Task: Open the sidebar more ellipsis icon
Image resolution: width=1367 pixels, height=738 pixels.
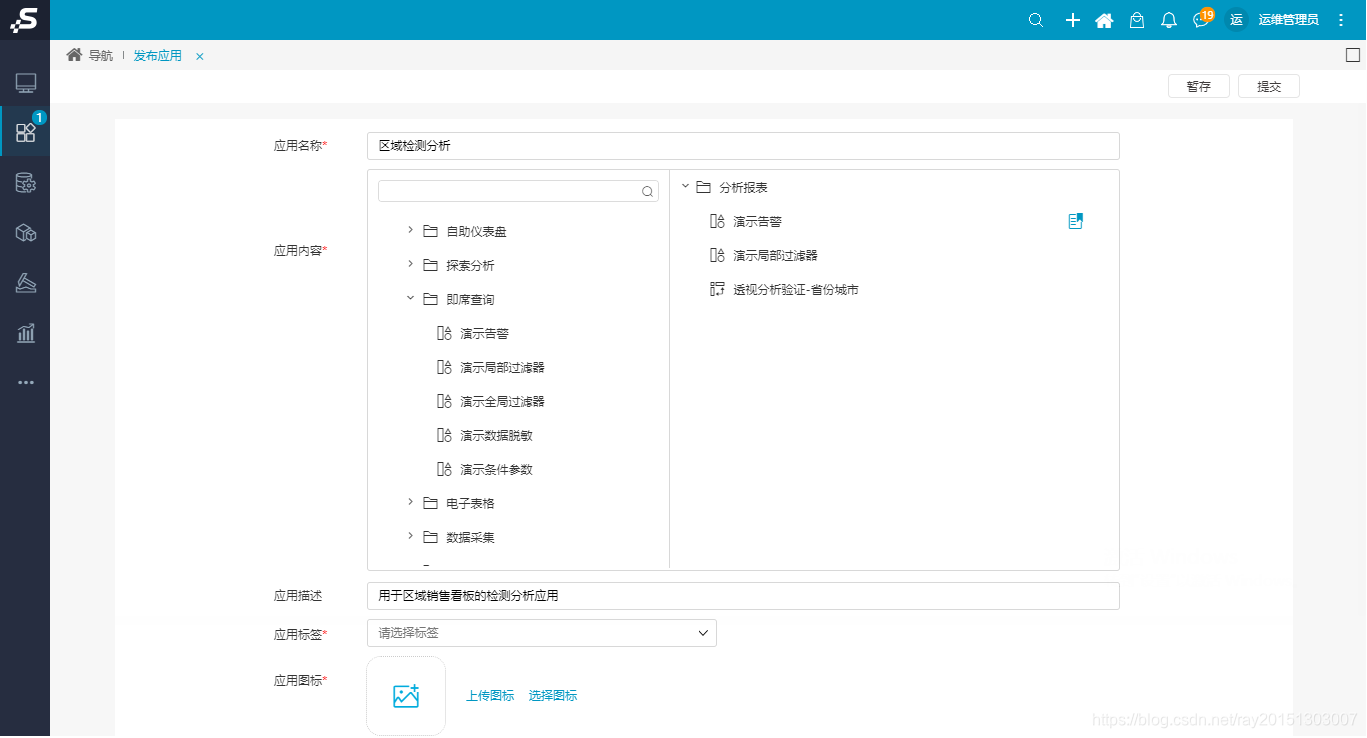Action: point(26,382)
